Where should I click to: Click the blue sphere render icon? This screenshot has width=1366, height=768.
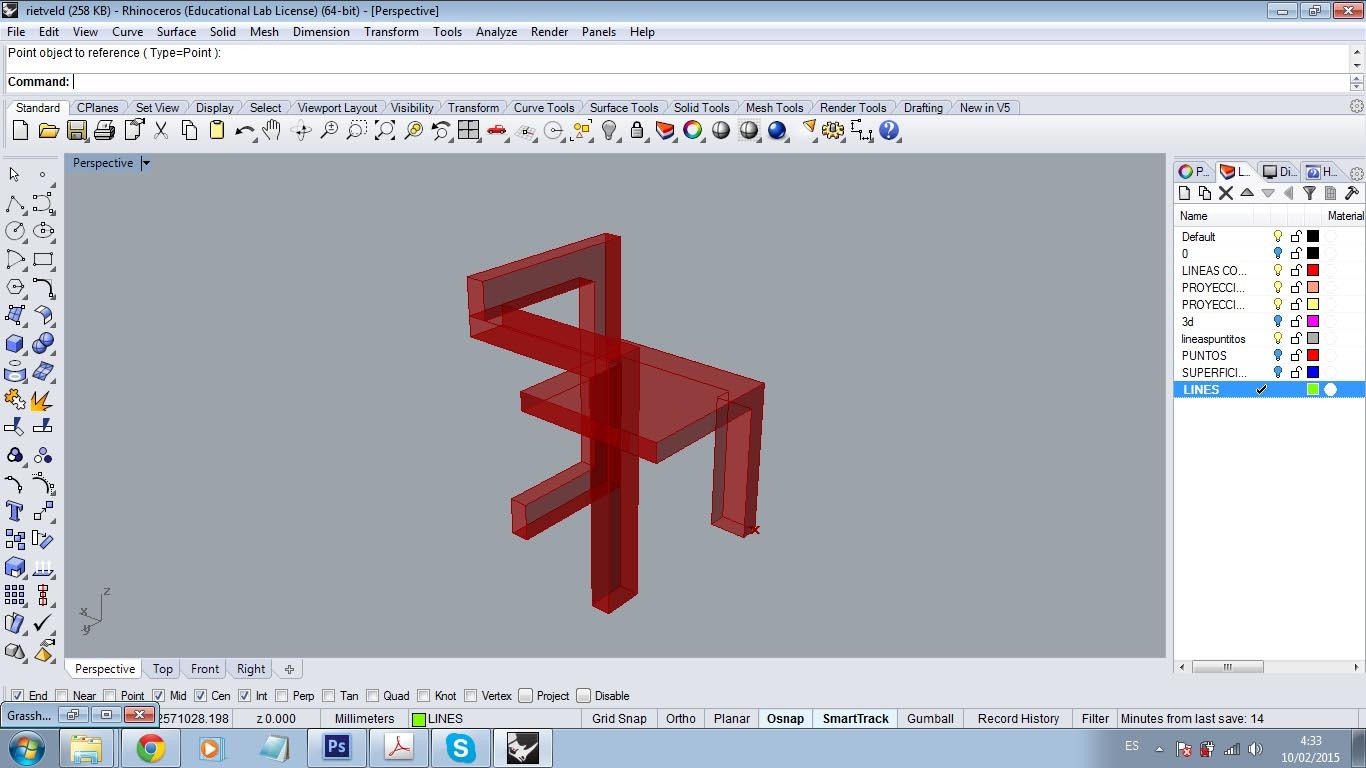[777, 130]
